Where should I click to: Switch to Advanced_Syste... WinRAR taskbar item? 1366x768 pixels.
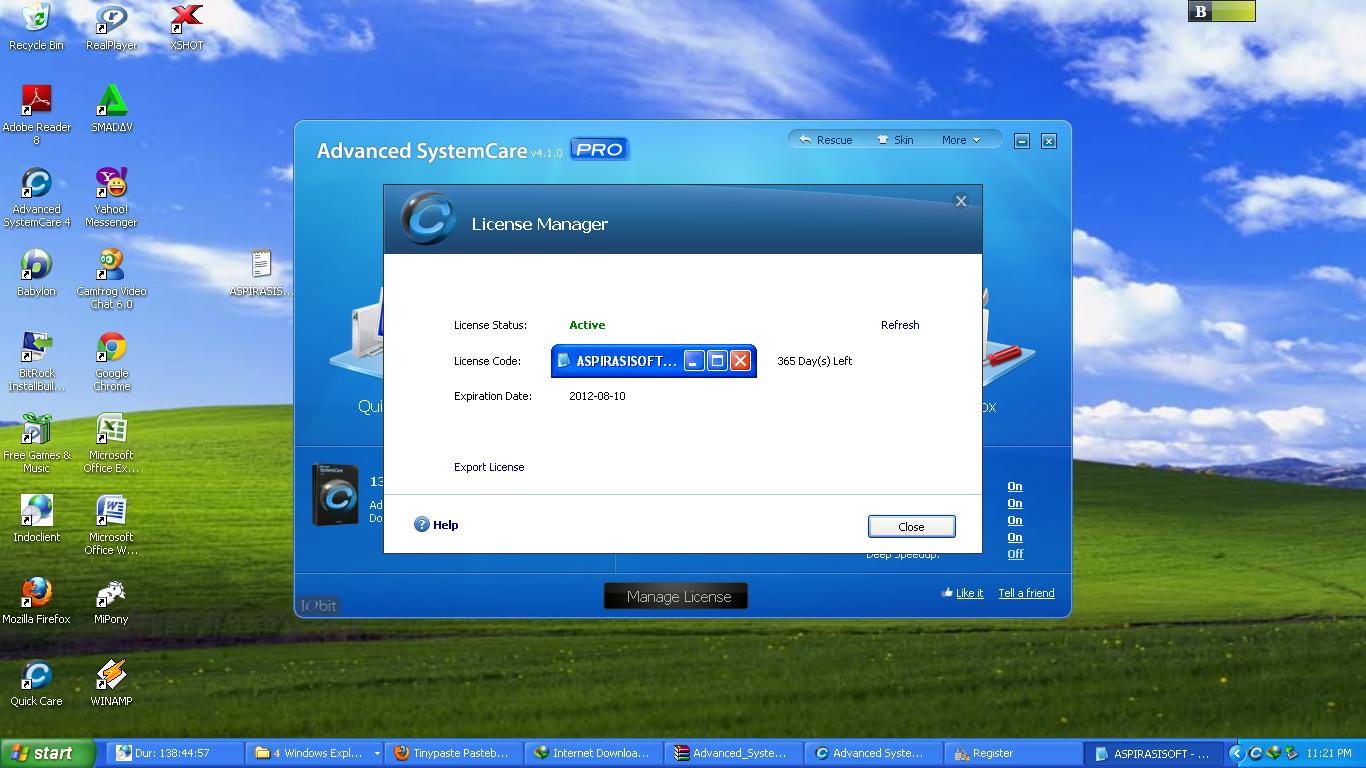[733, 753]
